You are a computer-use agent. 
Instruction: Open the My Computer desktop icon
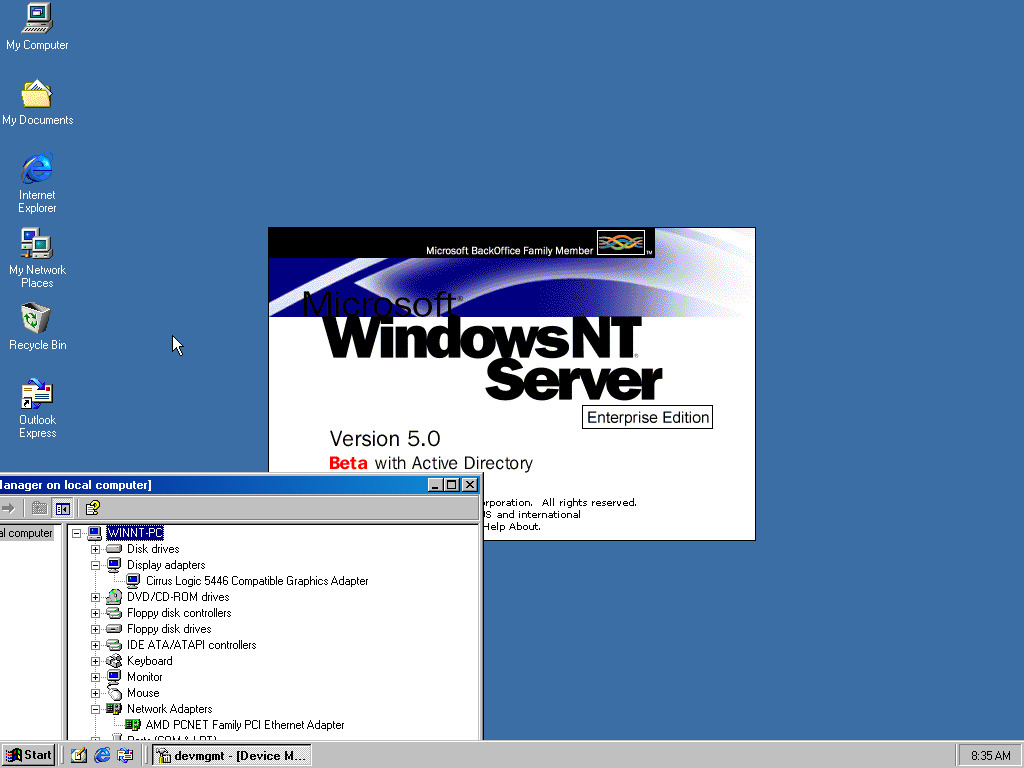tap(37, 26)
